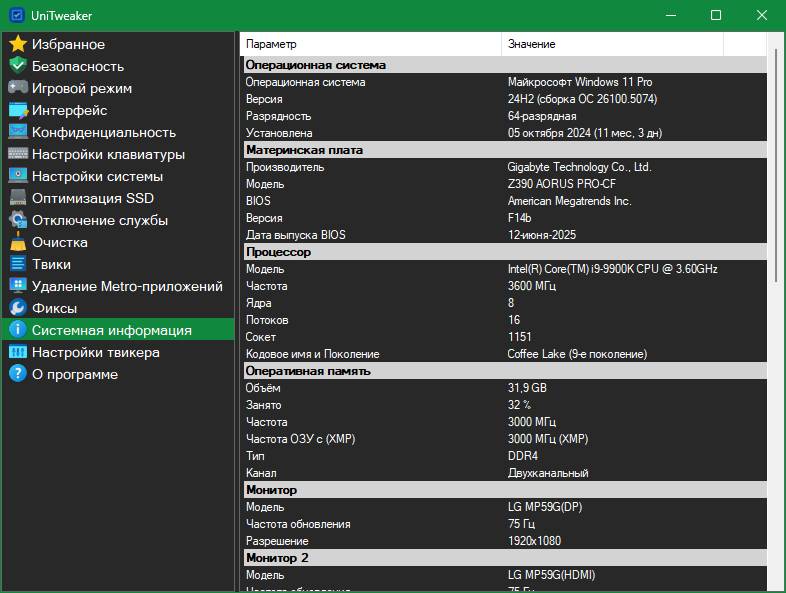Viewport: 786px width, 593px height.
Task: Open Удаление Metro-приложений page
Action: (118, 286)
